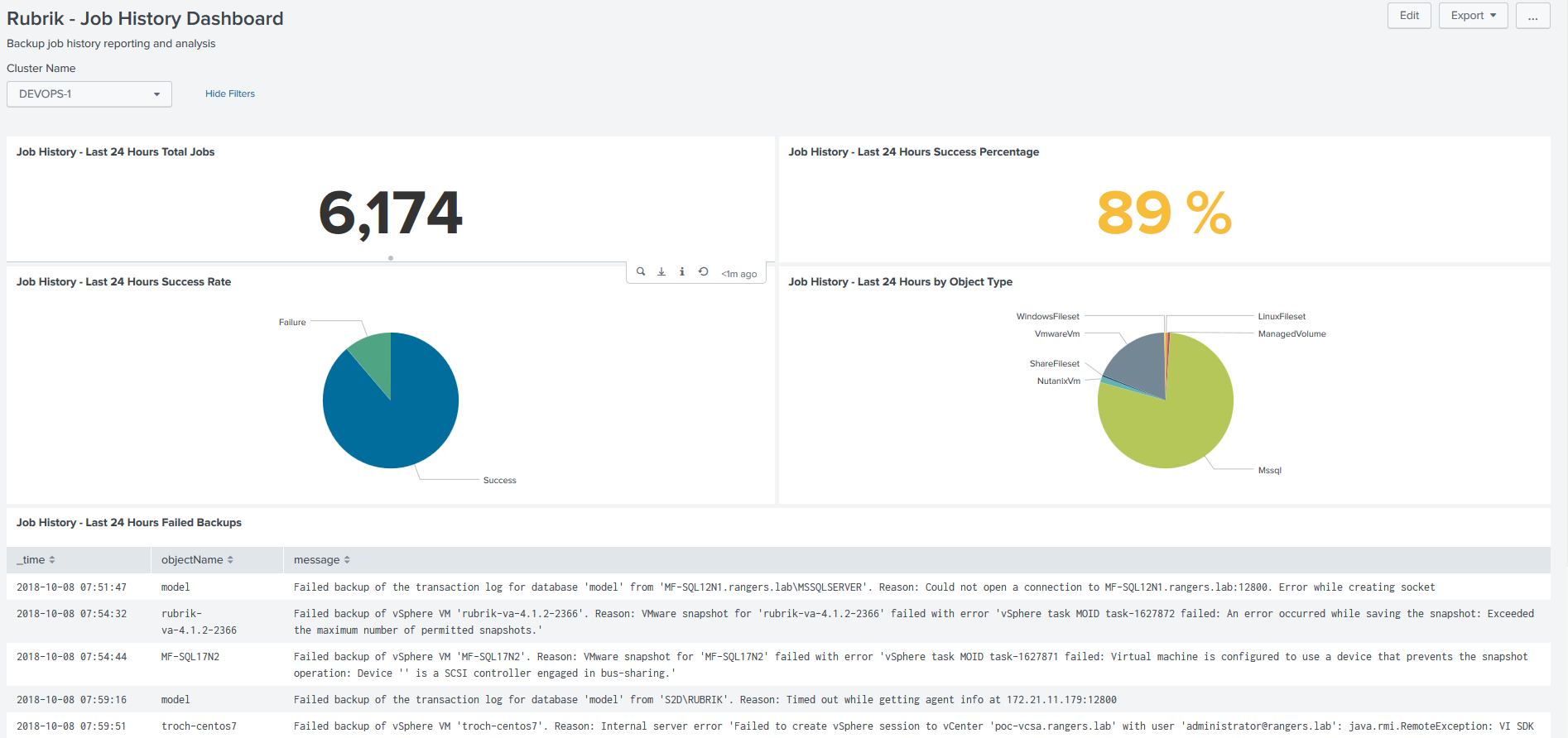The width and height of the screenshot is (1568, 738).
Task: Export panel results with the download icon
Action: pos(661,271)
